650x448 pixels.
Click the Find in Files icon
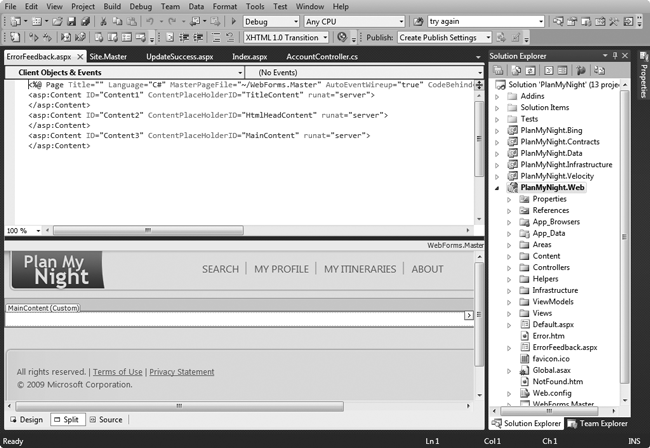(x=418, y=22)
